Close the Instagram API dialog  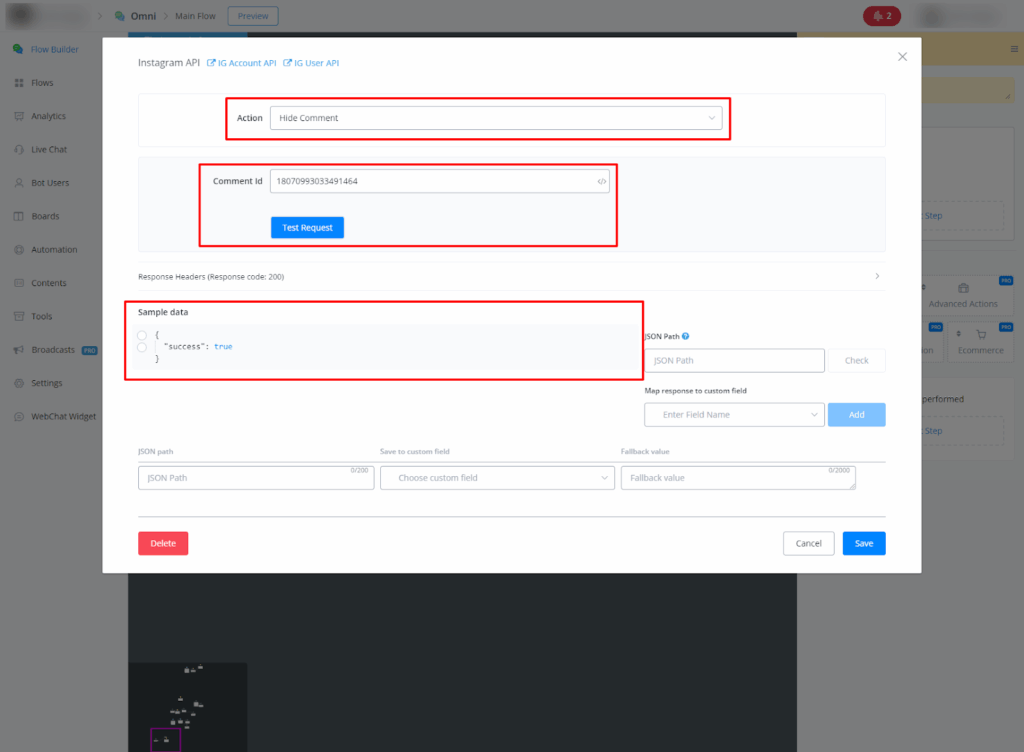pyautogui.click(x=902, y=57)
